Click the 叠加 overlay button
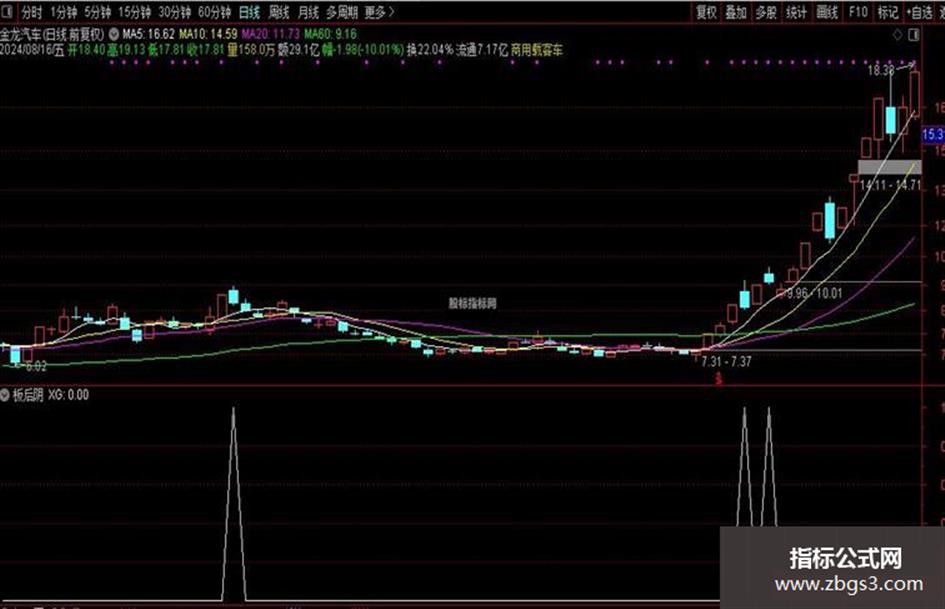 (736, 12)
